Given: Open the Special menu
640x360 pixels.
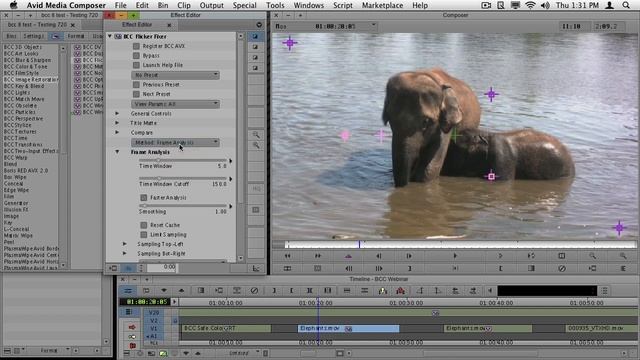Looking at the screenshot, I should pos(244,5).
